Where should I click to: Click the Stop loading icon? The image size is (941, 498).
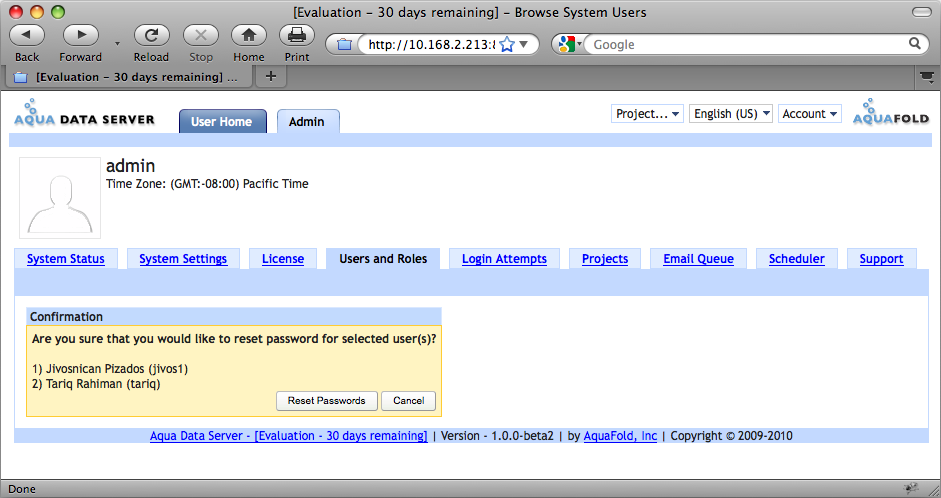(200, 35)
